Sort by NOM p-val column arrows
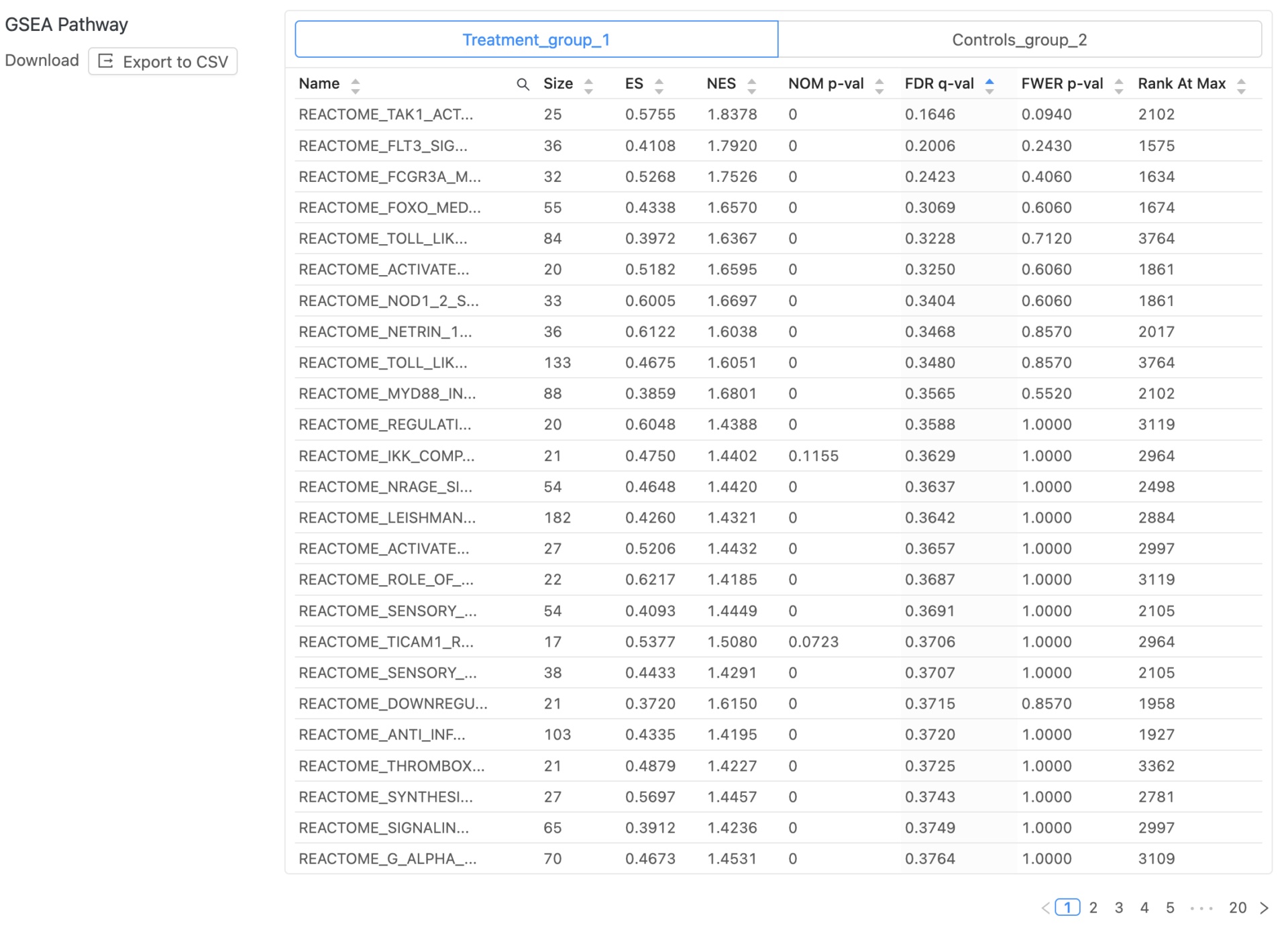 879,85
